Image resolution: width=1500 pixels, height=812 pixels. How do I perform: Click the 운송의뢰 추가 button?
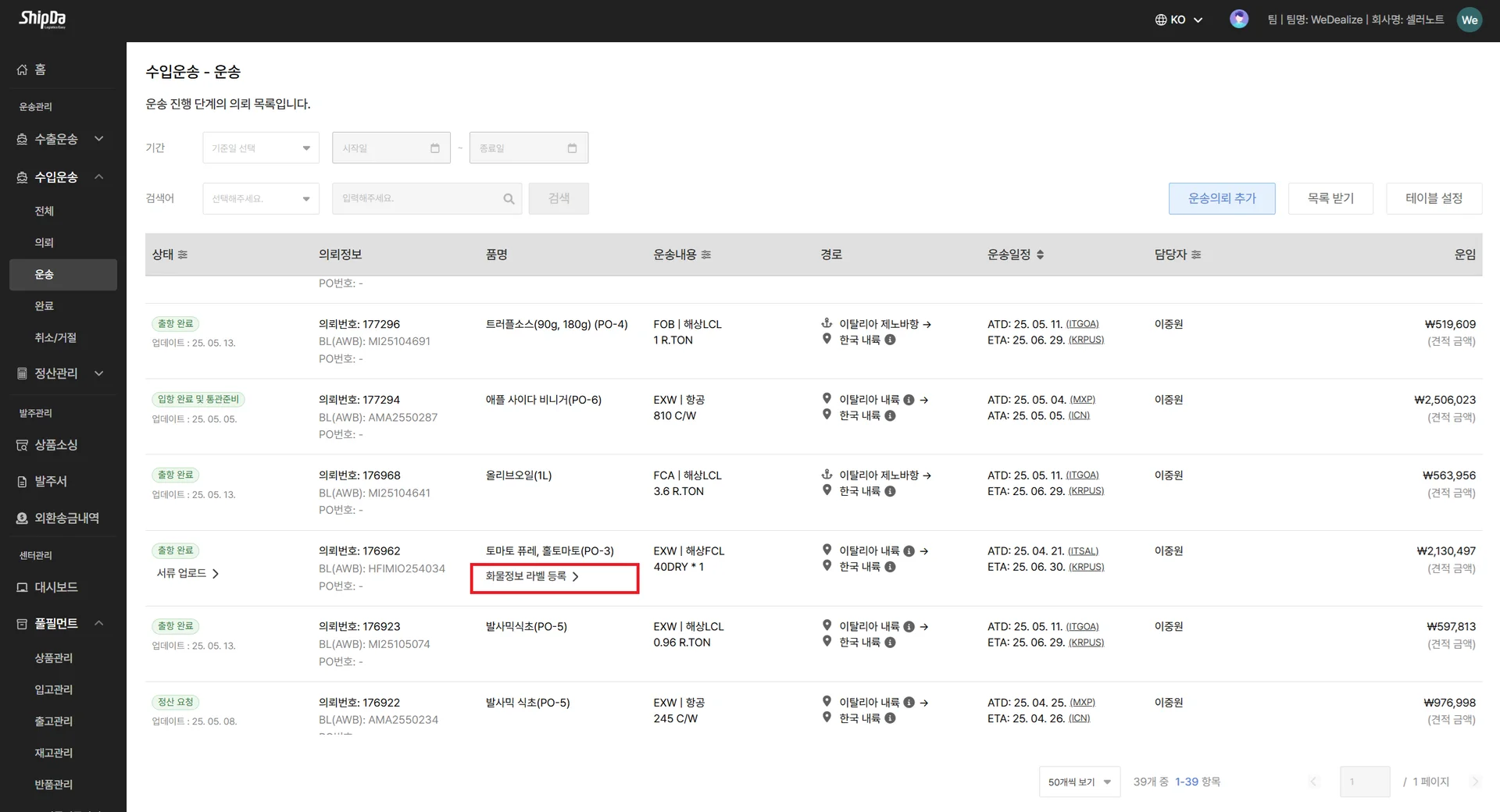click(x=1222, y=199)
